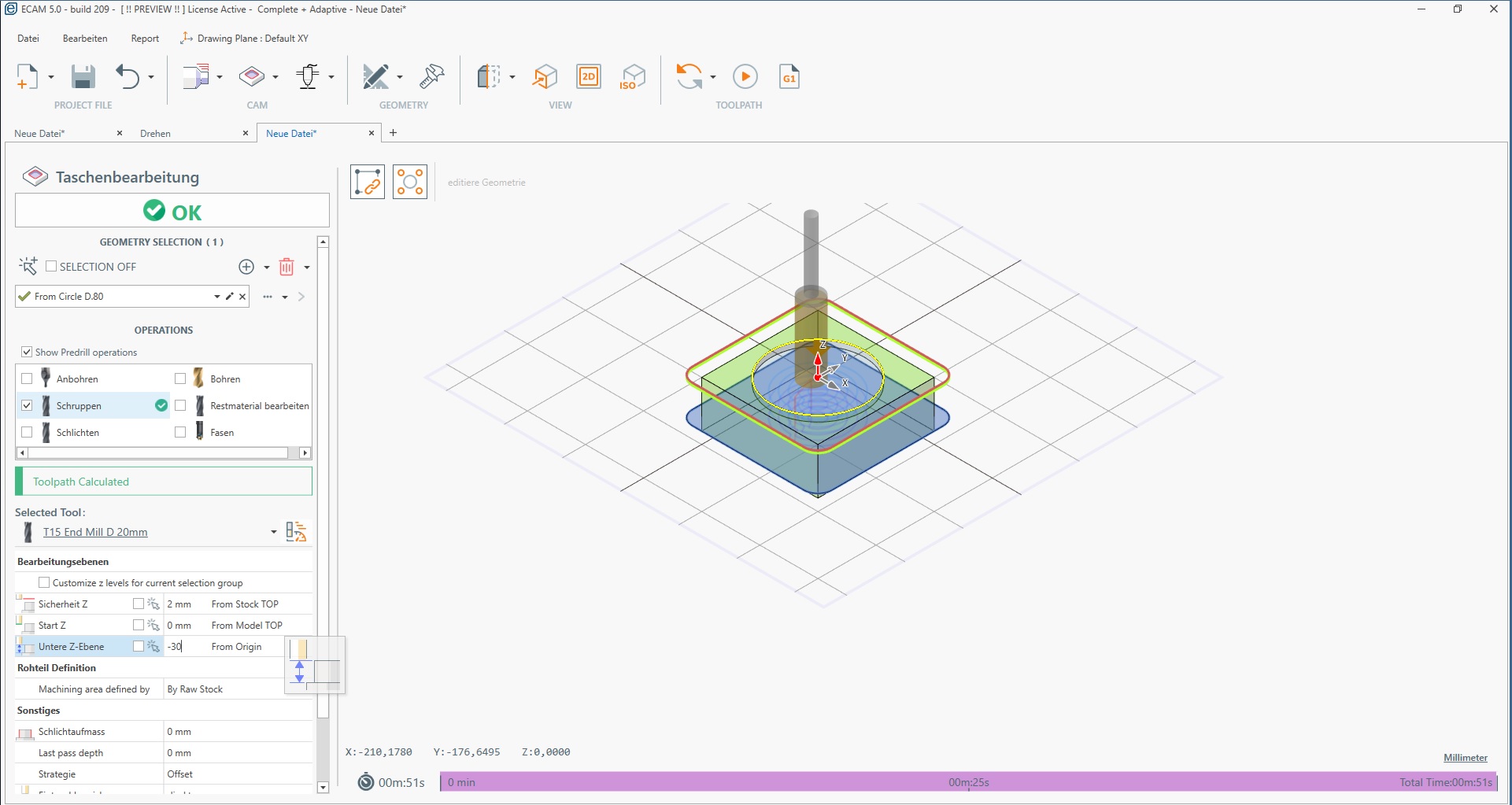
Task: Uncheck Show Predrill operations
Action: tap(27, 353)
